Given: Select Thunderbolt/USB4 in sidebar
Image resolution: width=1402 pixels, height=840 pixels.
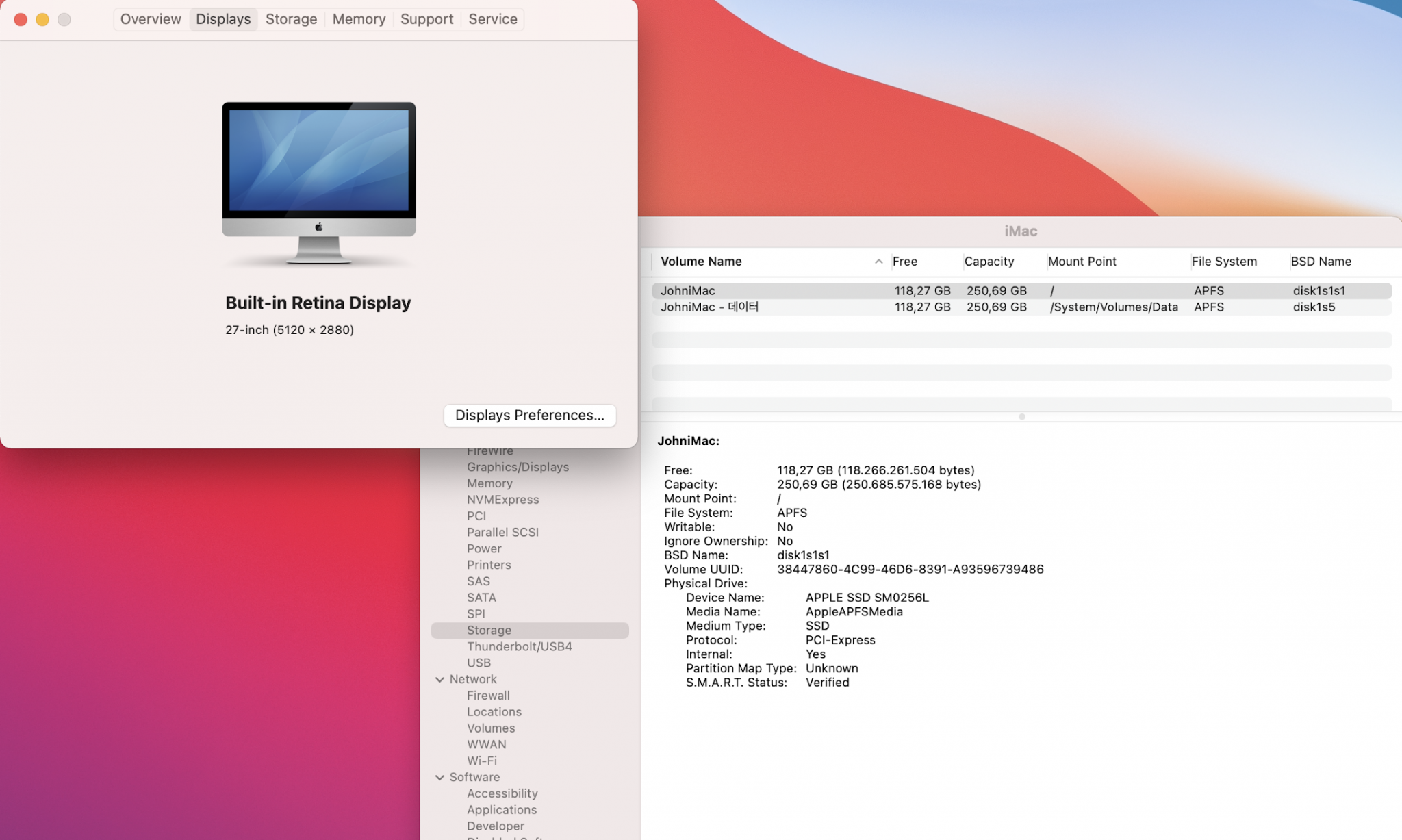Looking at the screenshot, I should (x=519, y=646).
